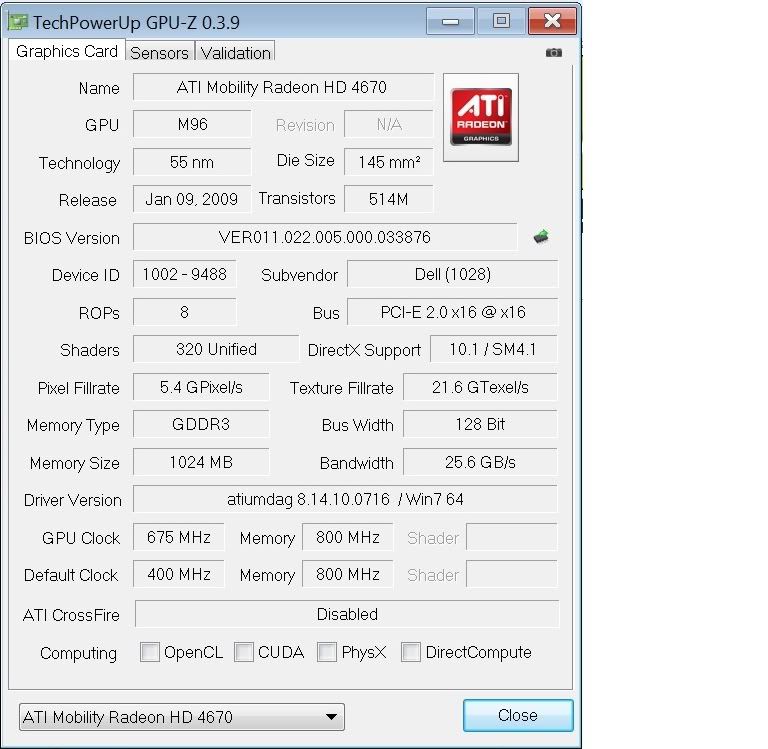Click the ATI CrossFire Disabled field
The height and width of the screenshot is (749, 768).
tap(347, 614)
